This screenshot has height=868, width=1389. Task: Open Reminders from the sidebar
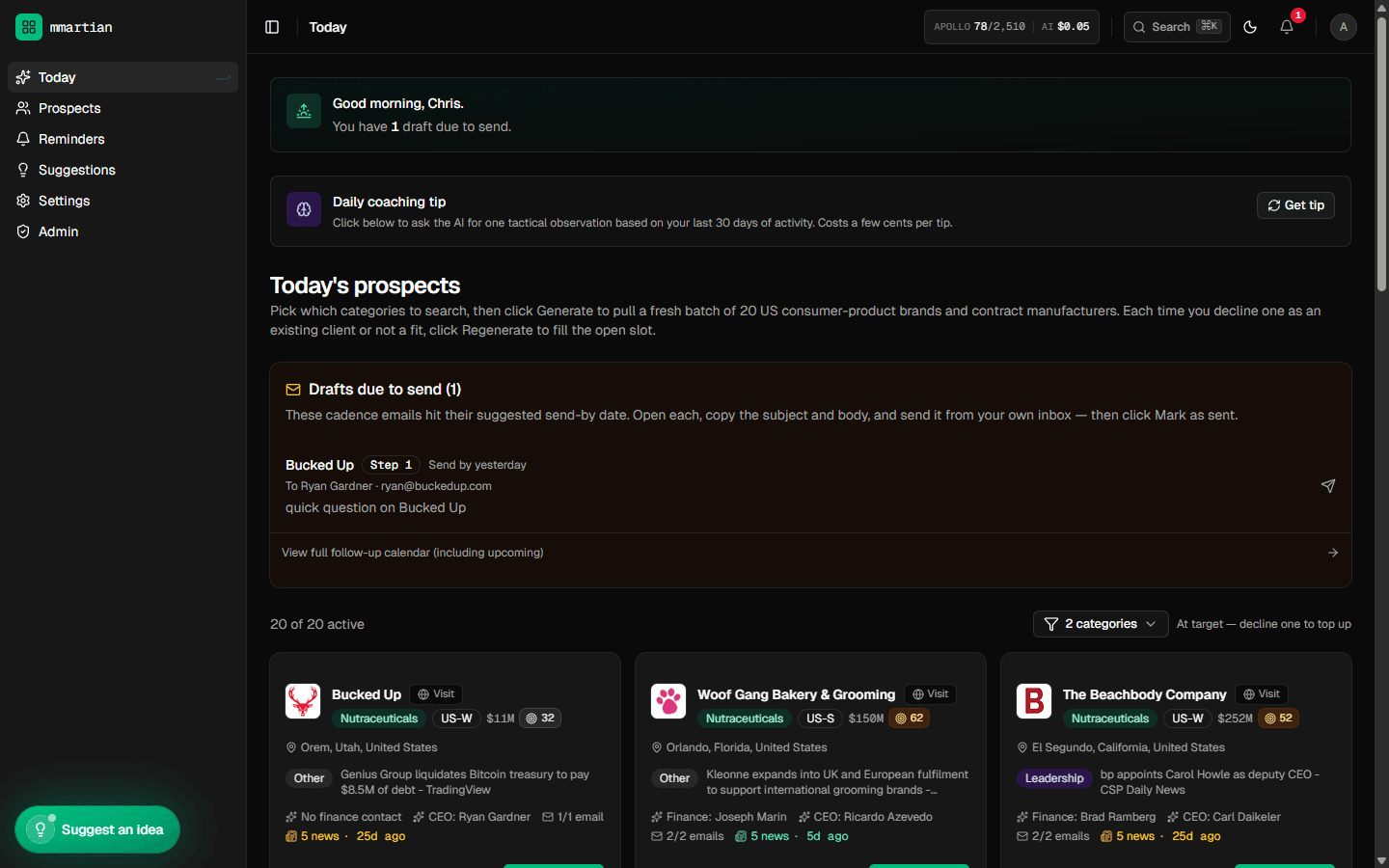coord(70,139)
